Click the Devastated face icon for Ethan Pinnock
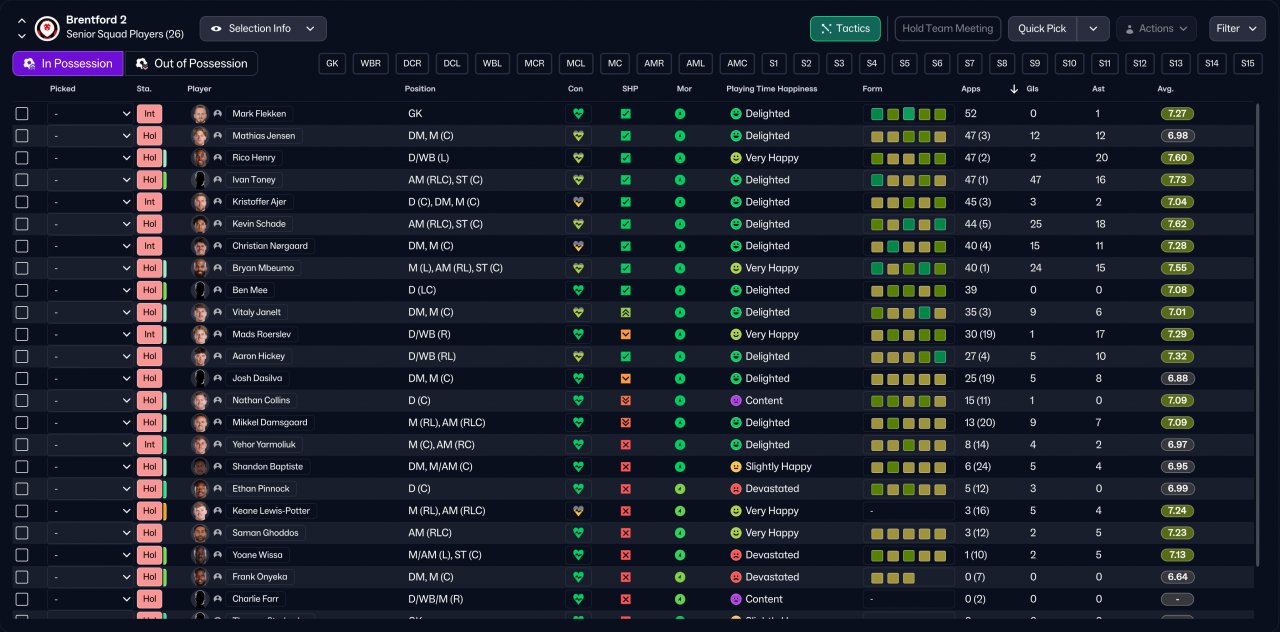The height and width of the screenshot is (632, 1280). click(736, 489)
